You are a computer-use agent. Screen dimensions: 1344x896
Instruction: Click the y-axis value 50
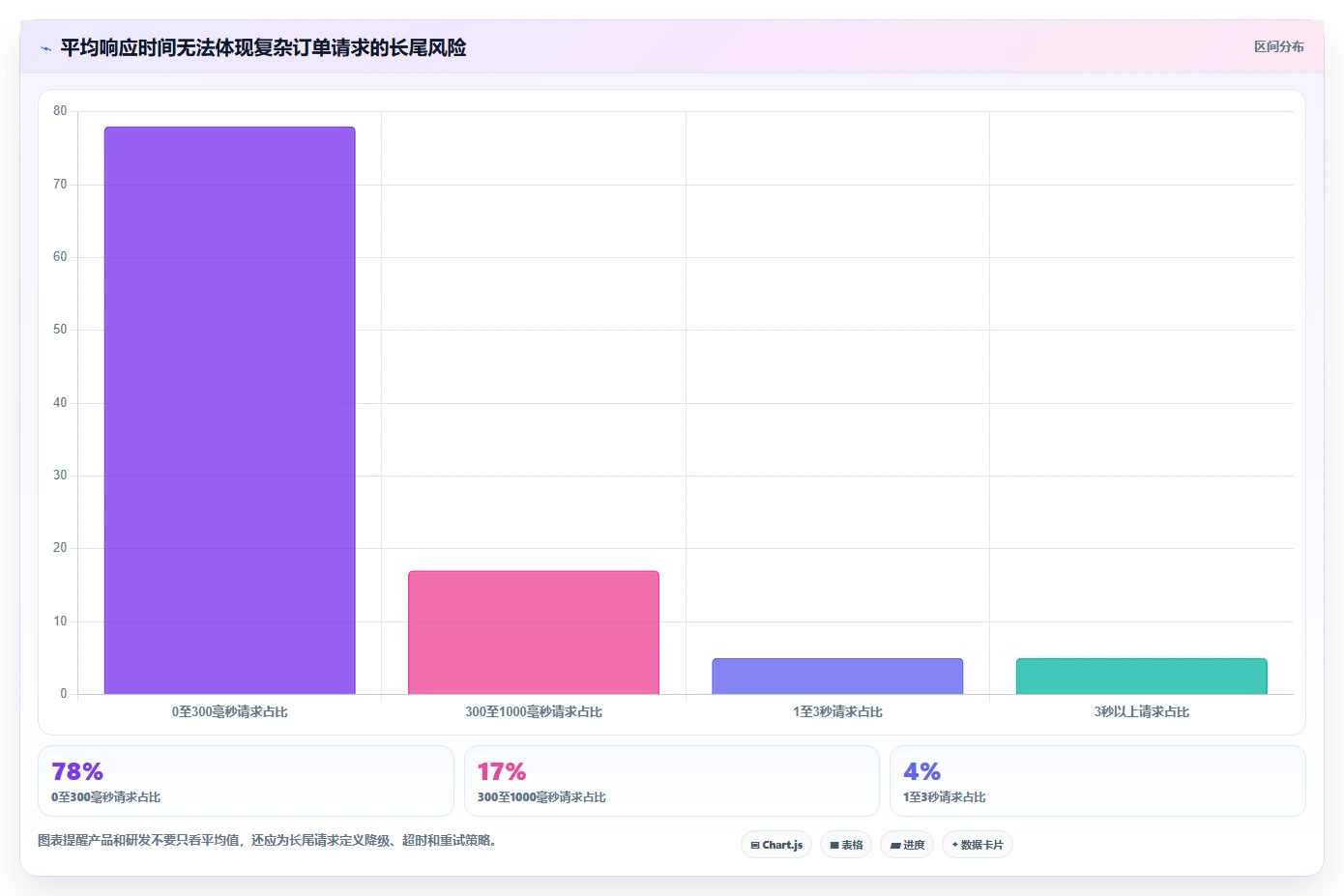60,330
